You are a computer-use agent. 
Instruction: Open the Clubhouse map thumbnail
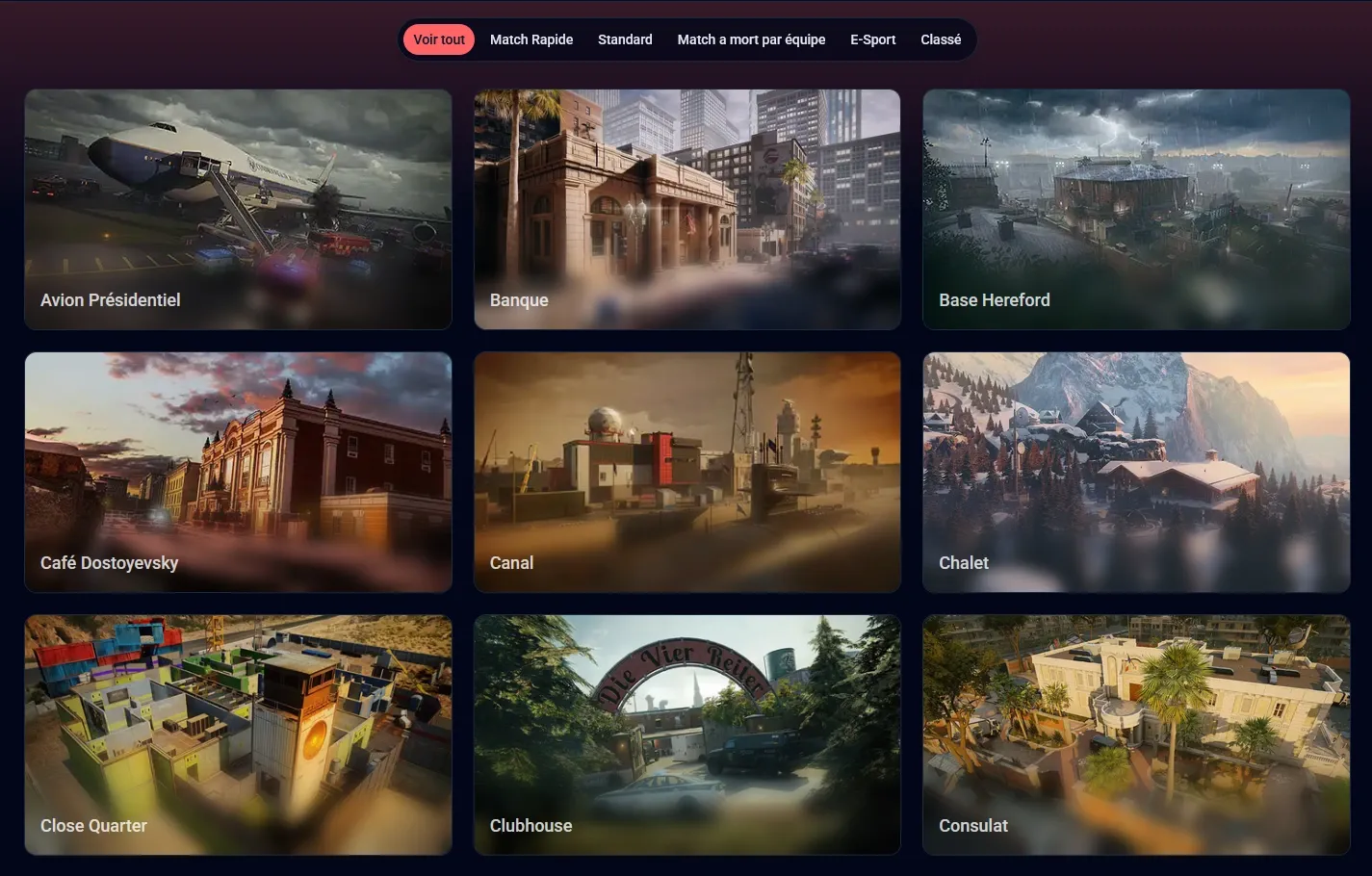[686, 734]
